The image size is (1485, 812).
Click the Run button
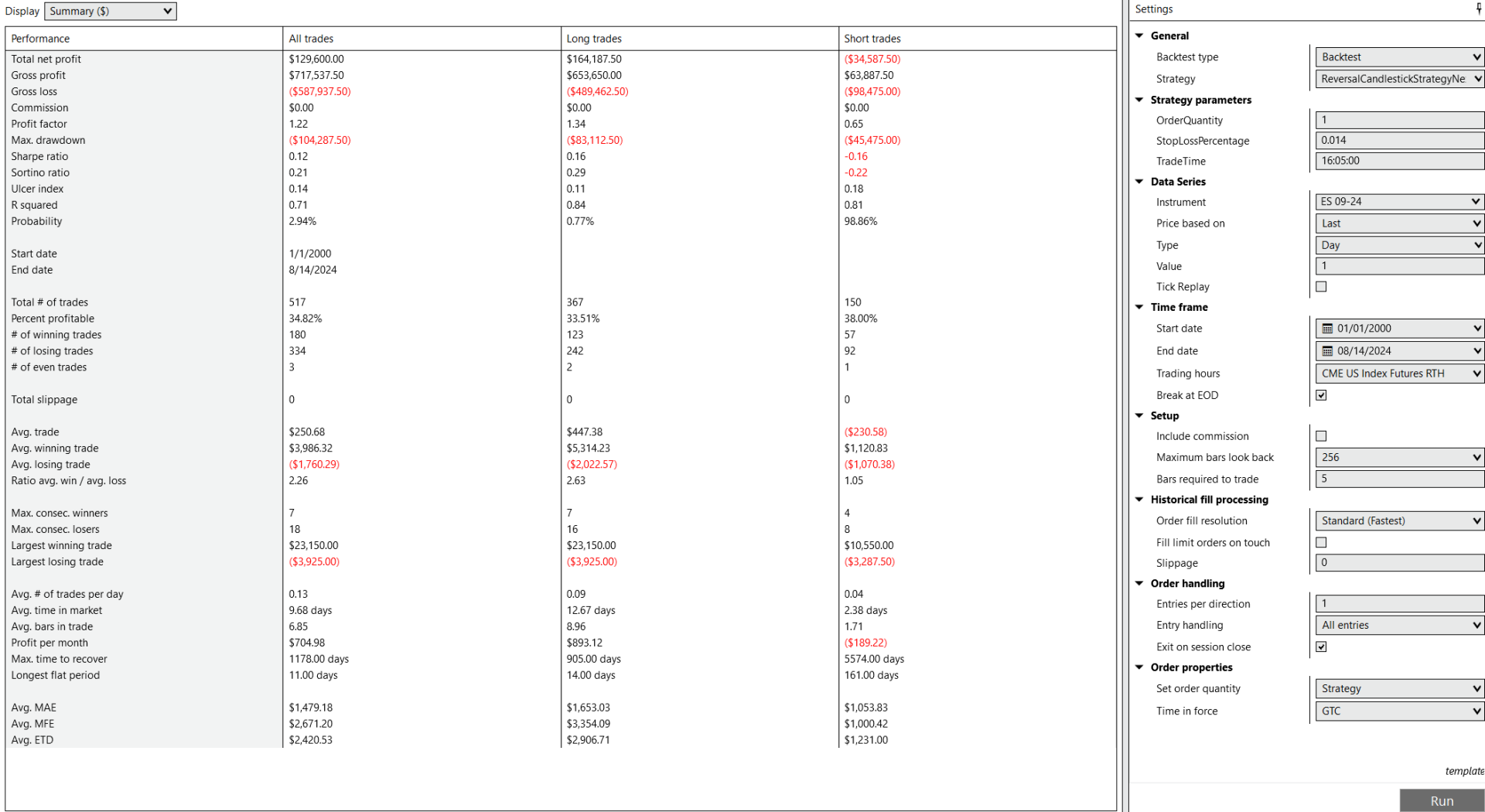1442,800
